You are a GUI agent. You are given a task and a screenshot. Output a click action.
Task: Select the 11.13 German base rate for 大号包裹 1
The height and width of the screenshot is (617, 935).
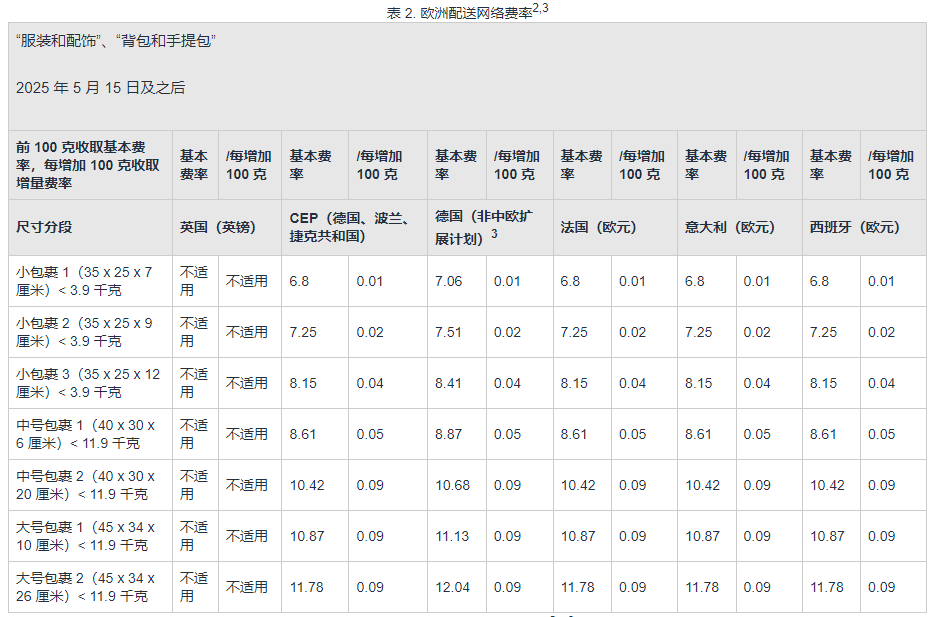coord(453,536)
